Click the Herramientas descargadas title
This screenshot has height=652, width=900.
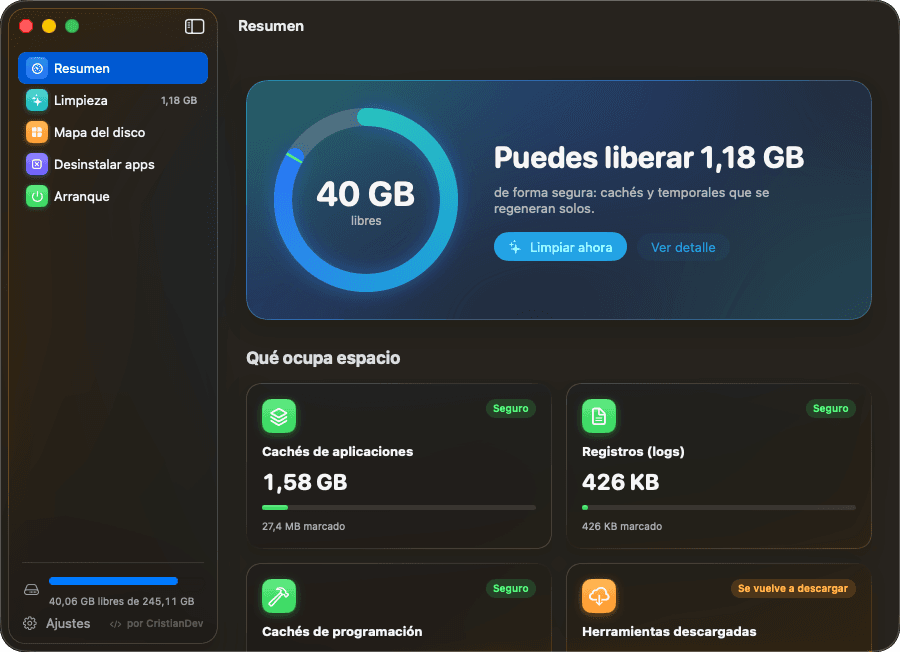pyautogui.click(x=669, y=632)
